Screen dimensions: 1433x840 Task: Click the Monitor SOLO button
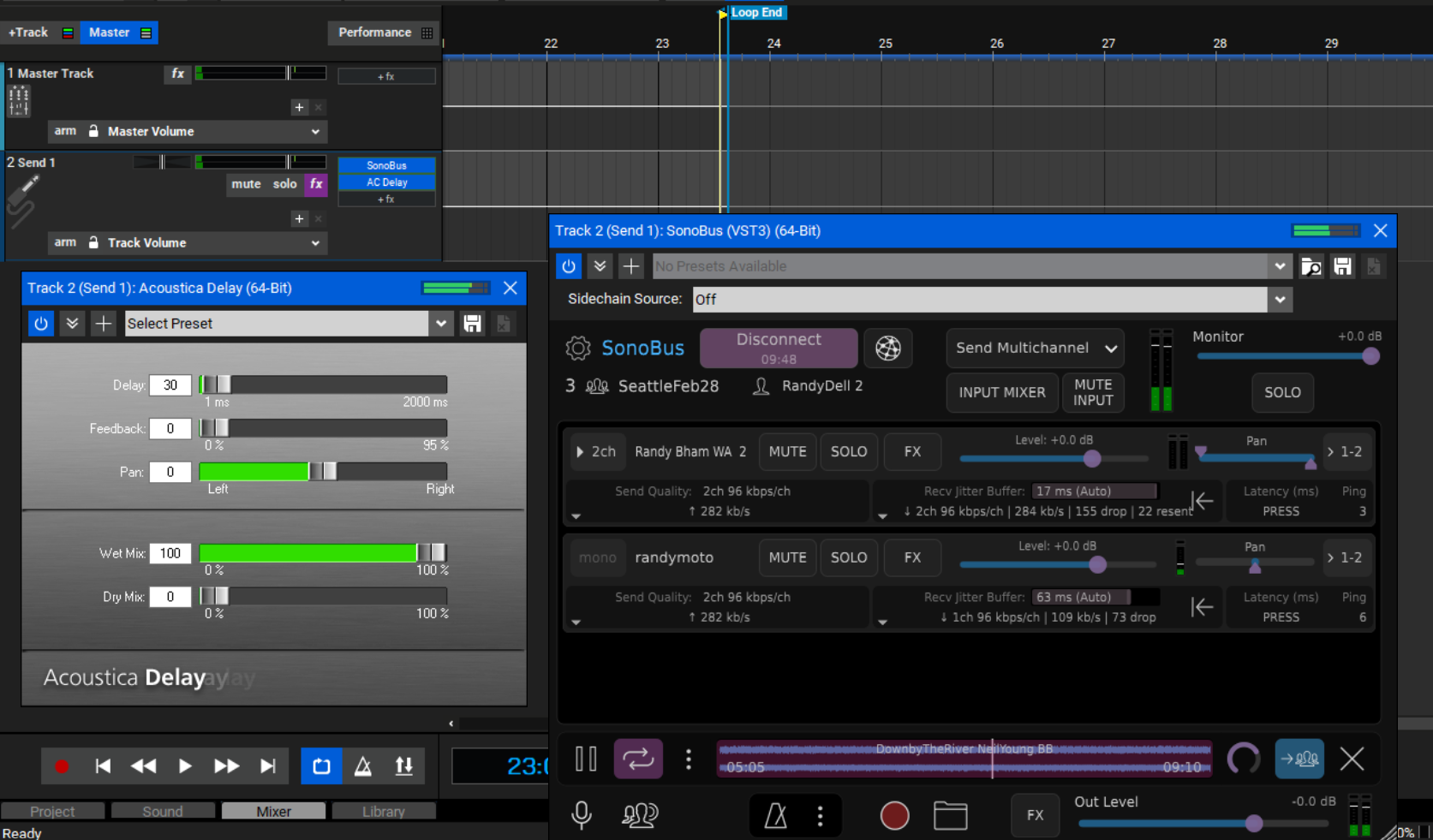point(1282,392)
